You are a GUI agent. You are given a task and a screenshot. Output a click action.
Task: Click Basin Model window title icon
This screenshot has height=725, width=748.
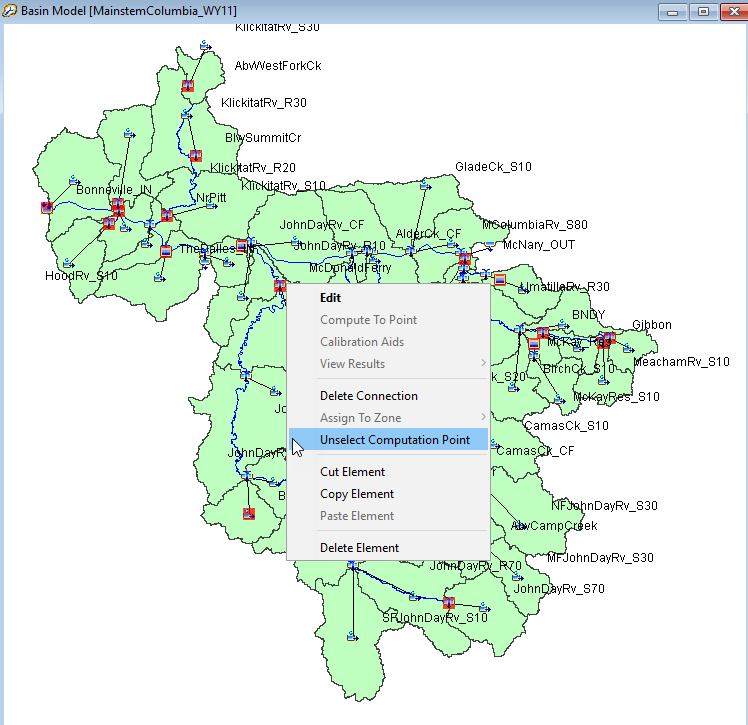click(9, 10)
